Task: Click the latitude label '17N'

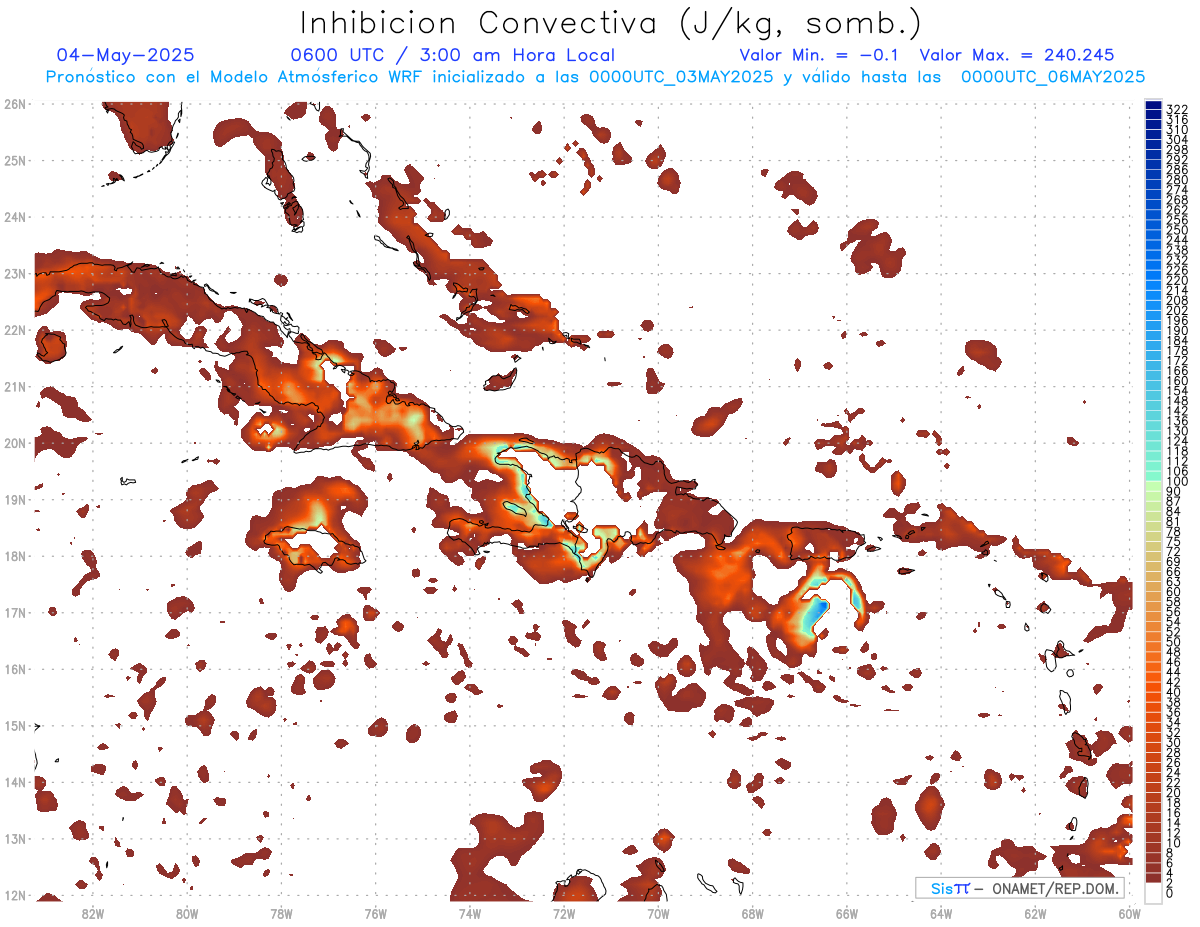Action: 14,612
